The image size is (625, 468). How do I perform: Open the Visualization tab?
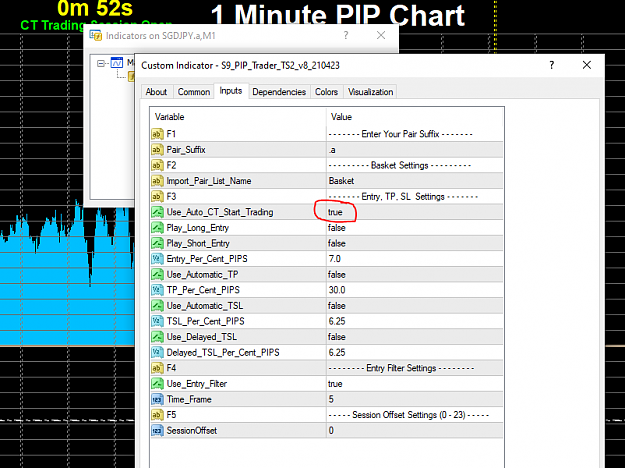pyautogui.click(x=371, y=92)
